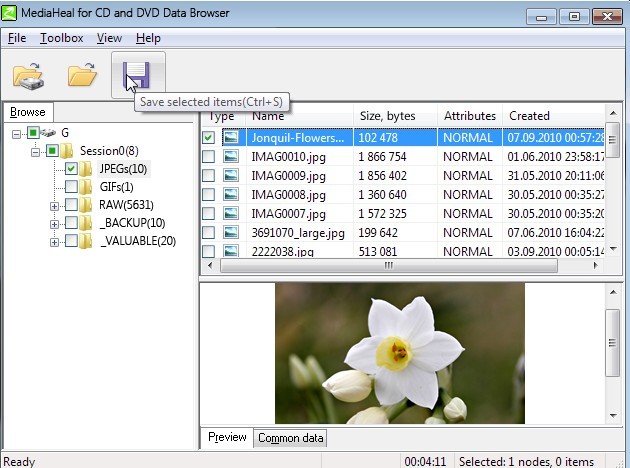The image size is (630, 468).
Task: Click the file list horizontal scrollbar thumb
Action: 389,265
